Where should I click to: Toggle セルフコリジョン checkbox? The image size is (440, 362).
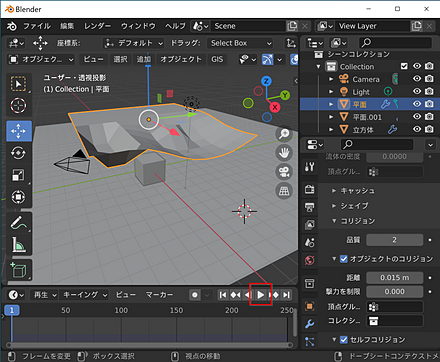click(x=344, y=340)
